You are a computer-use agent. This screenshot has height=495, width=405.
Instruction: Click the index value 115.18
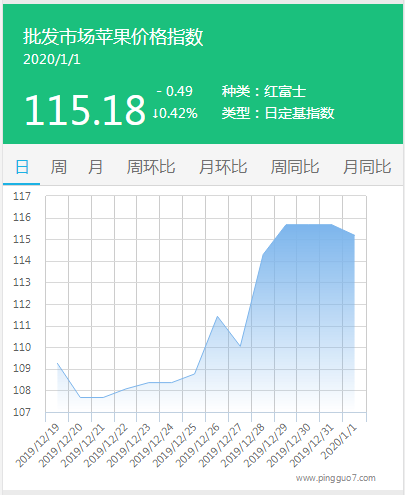(85, 110)
